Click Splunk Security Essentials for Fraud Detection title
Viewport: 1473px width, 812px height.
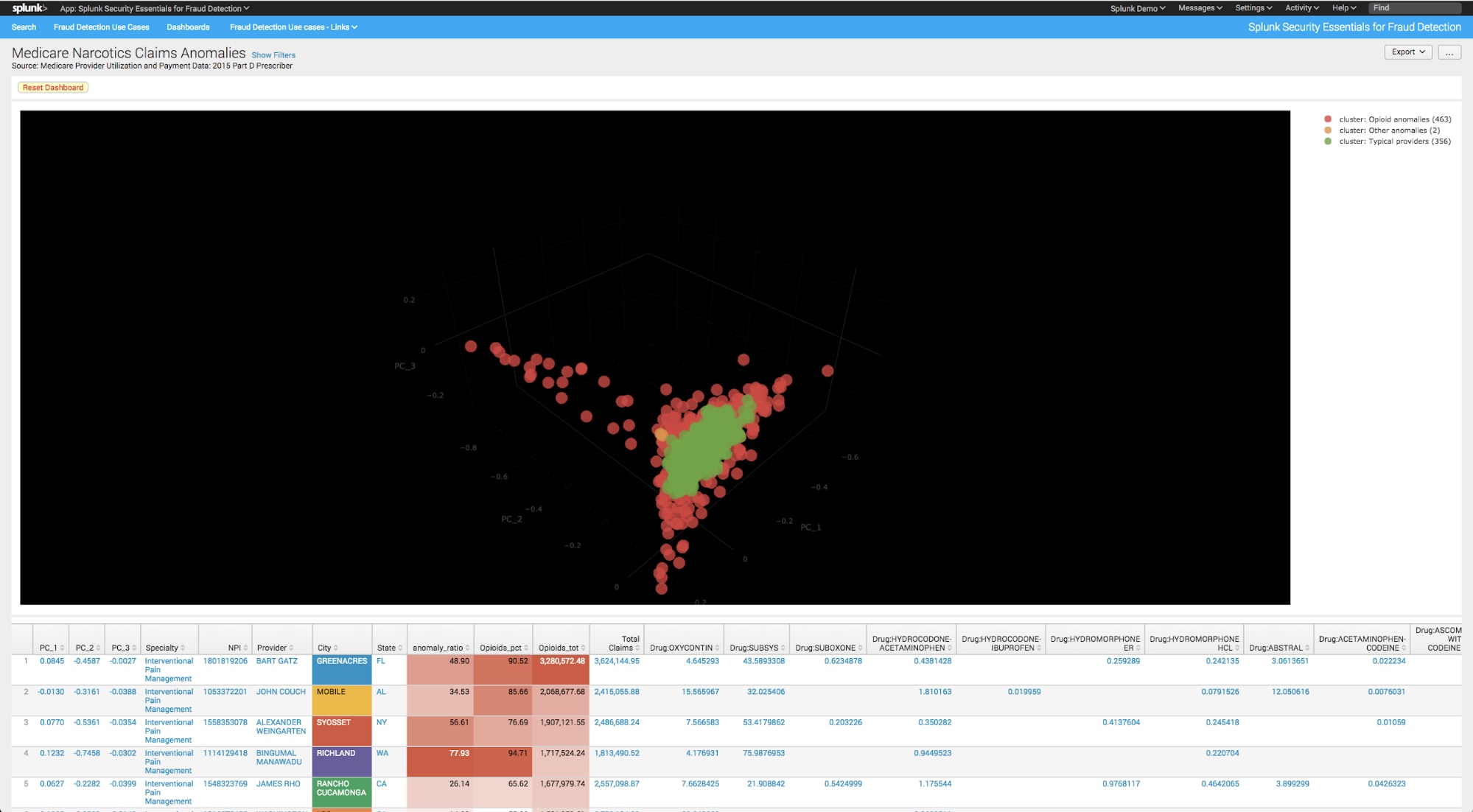pyautogui.click(x=1354, y=27)
